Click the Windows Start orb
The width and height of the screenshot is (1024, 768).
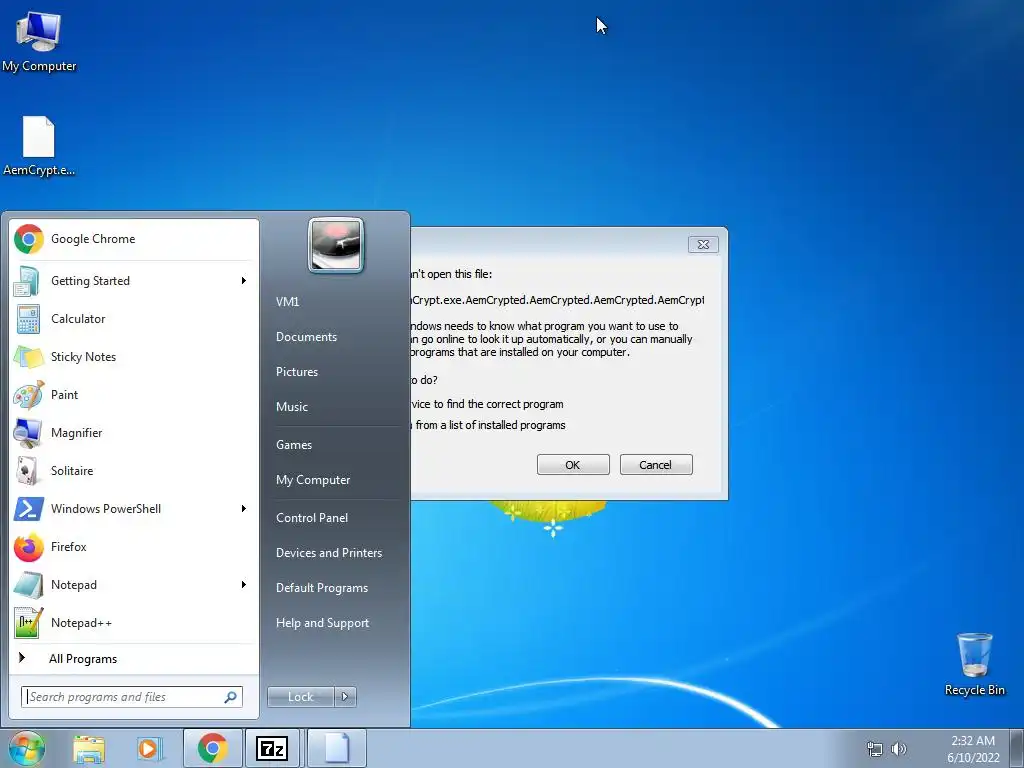click(x=26, y=748)
